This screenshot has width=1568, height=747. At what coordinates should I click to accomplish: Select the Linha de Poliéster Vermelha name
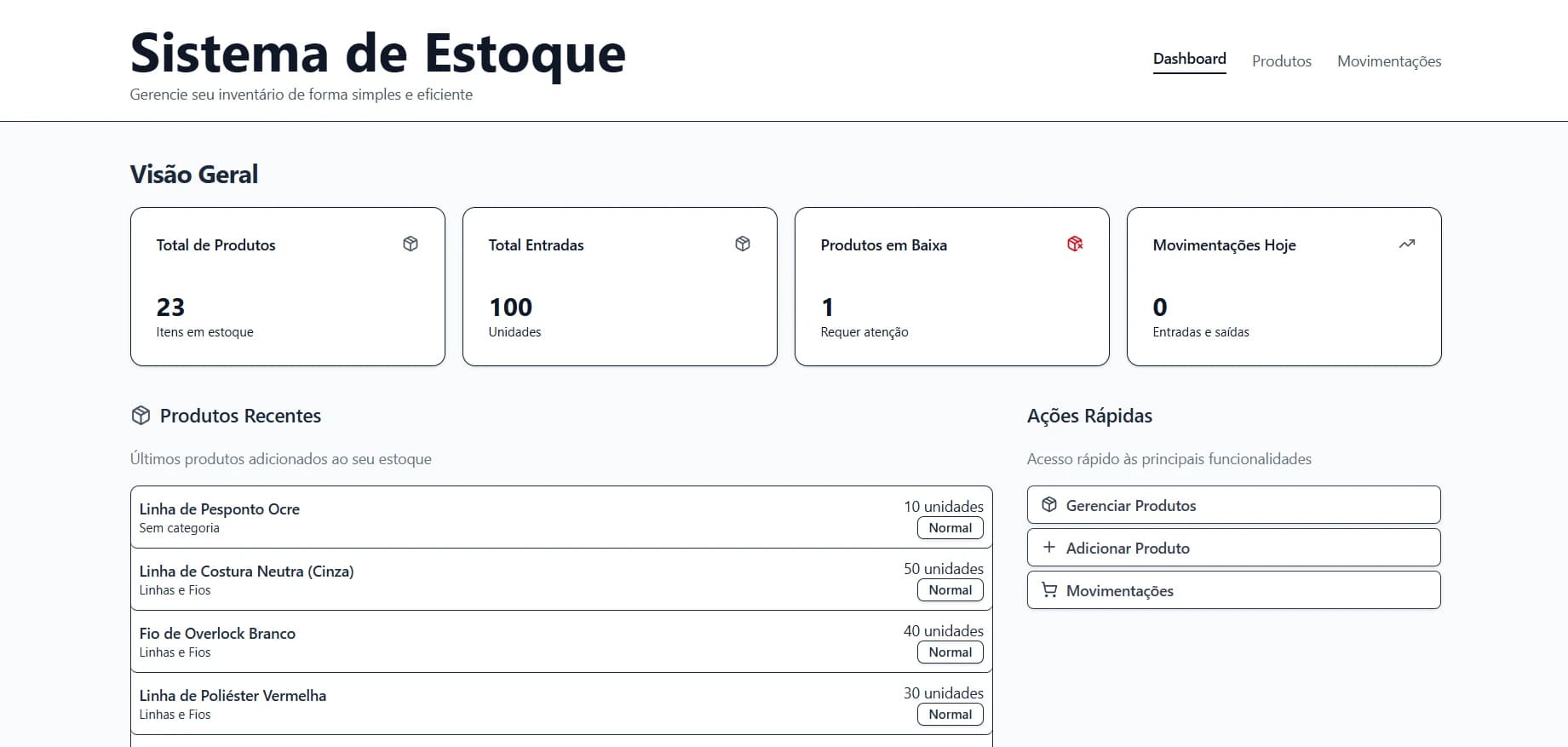pyautogui.click(x=233, y=695)
